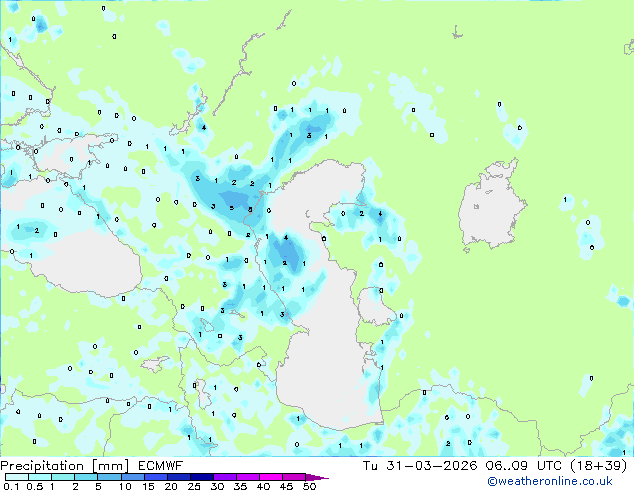Click the weatheronline.co.uk copyright link
Viewport: 634px width, 490px height.
tap(550, 481)
